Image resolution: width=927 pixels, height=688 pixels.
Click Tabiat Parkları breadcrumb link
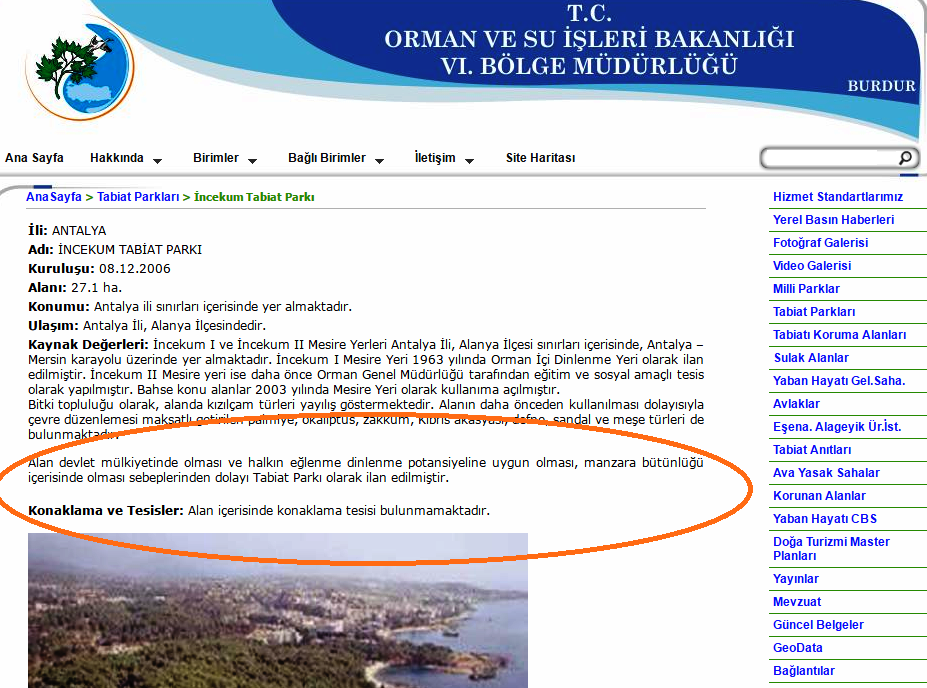tap(138, 197)
